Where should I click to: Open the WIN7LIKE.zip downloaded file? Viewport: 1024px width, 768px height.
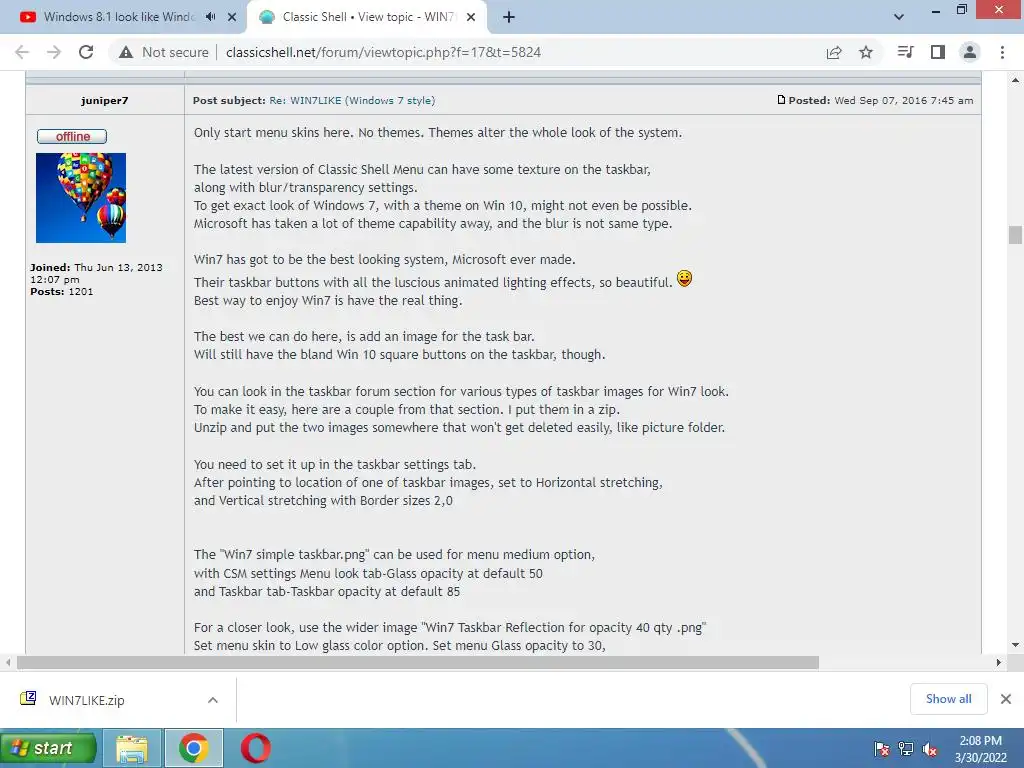tap(86, 700)
